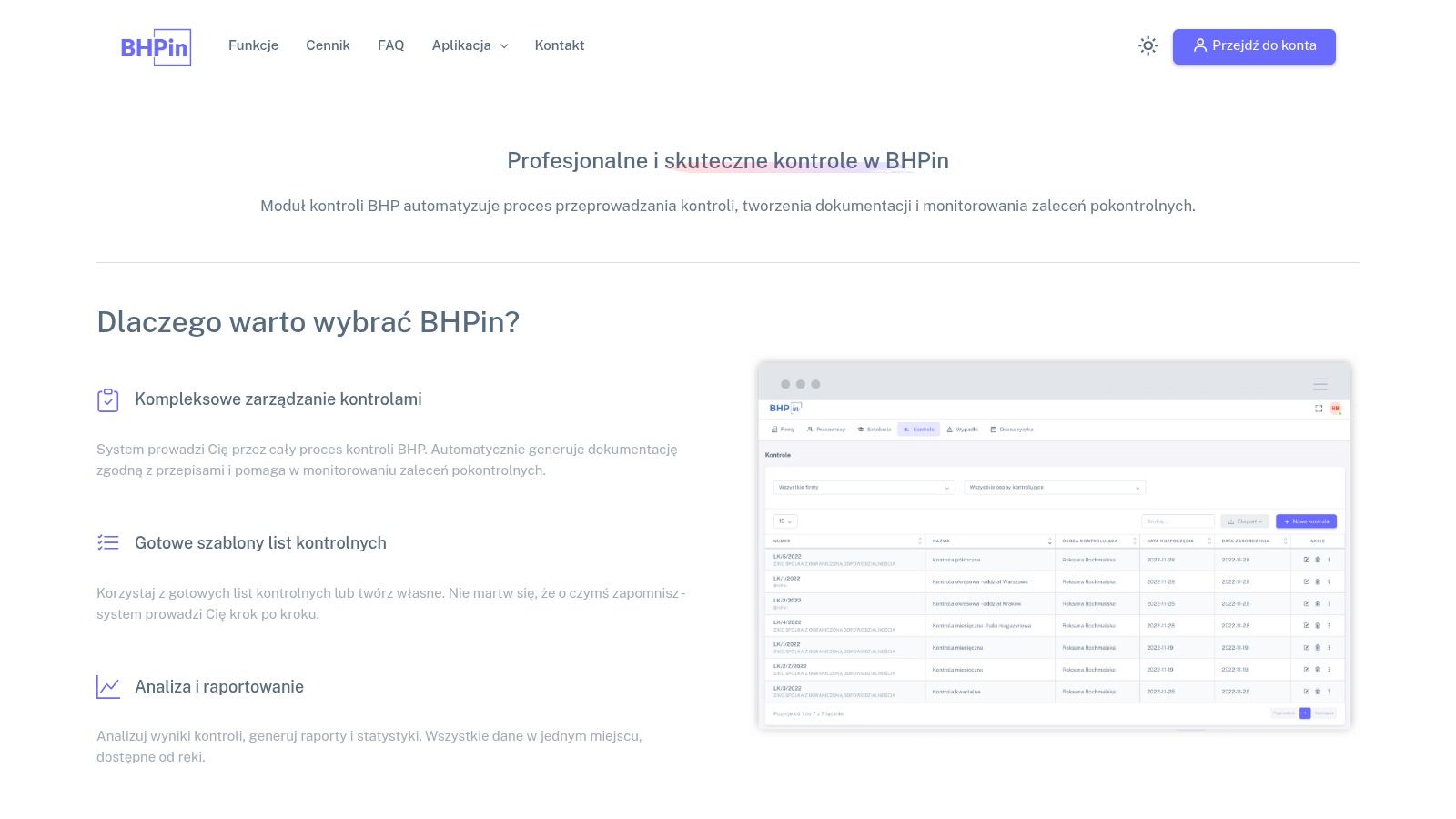The height and width of the screenshot is (819, 1456).
Task: Expand the Aplikacja dropdown menu
Action: coord(470,45)
